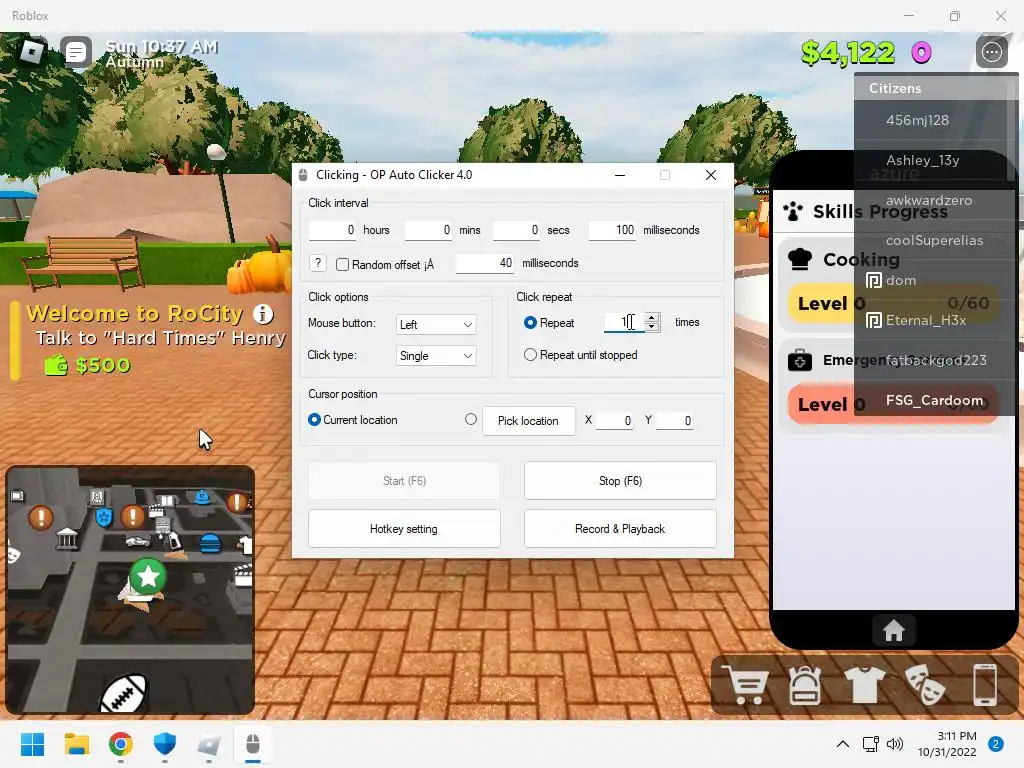Open the backpack inventory icon
Image resolution: width=1024 pixels, height=768 pixels.
click(x=805, y=685)
